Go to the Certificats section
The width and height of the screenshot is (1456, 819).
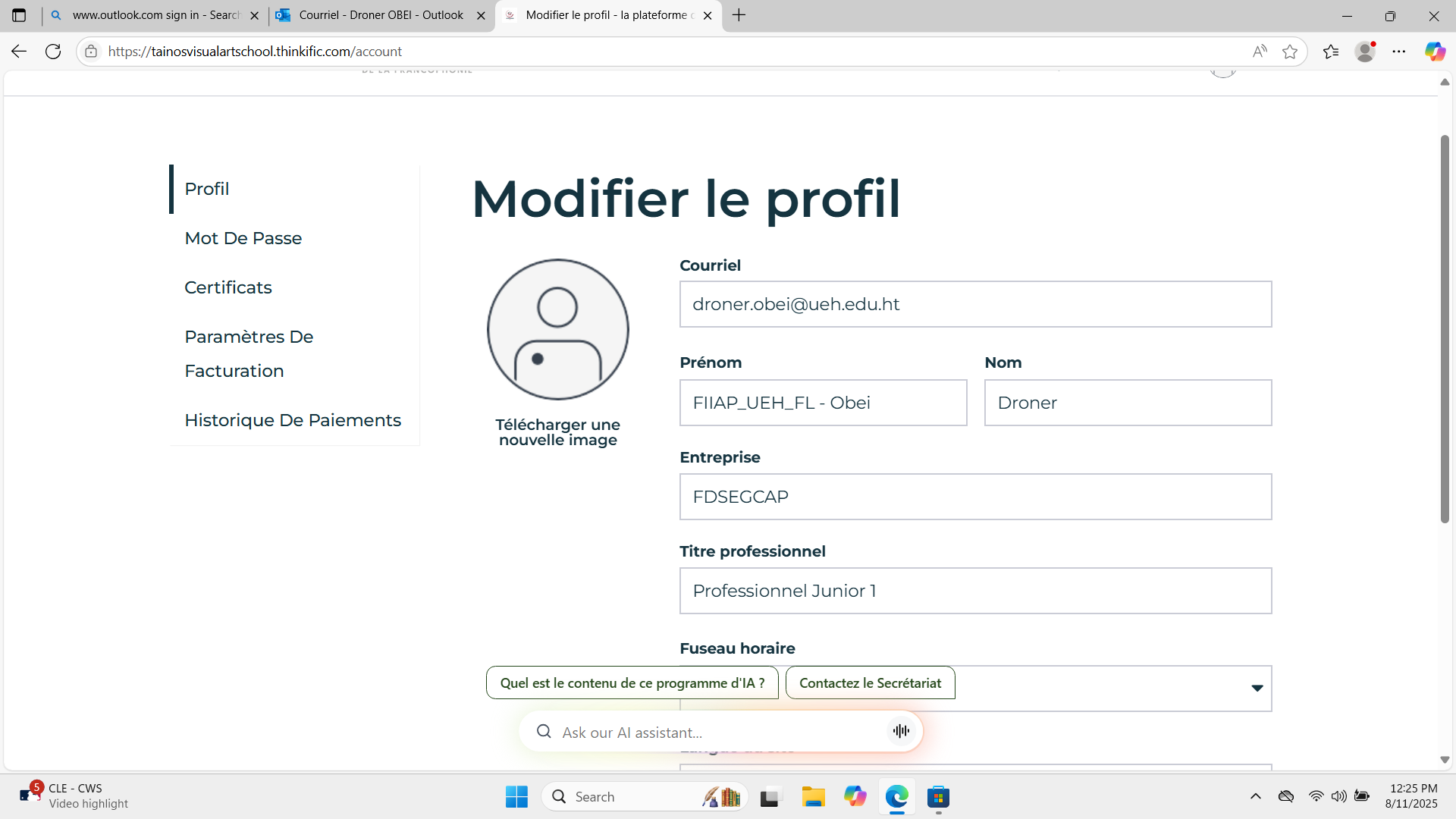click(227, 287)
